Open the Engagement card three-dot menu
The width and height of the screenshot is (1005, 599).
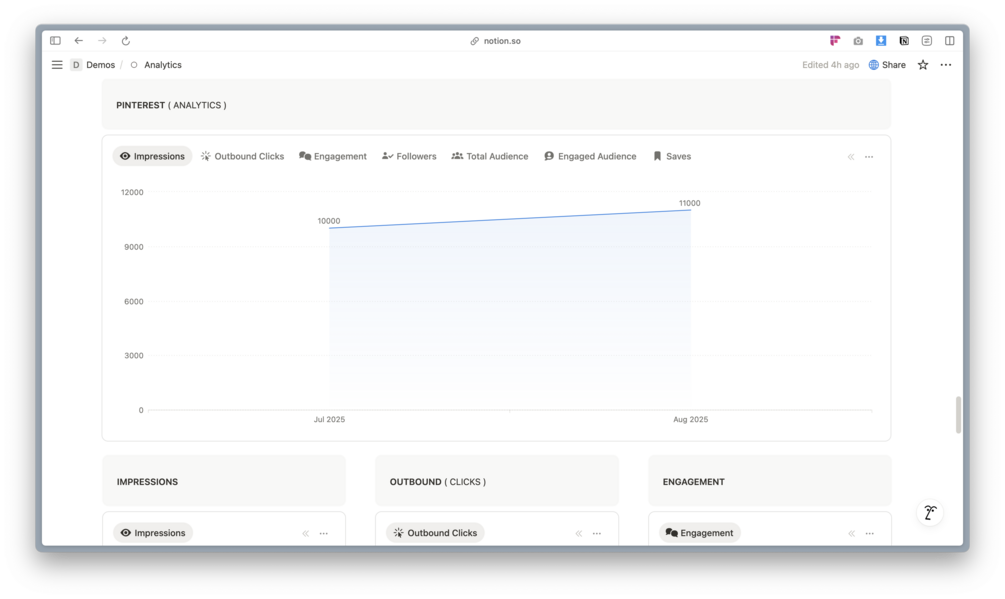click(870, 533)
